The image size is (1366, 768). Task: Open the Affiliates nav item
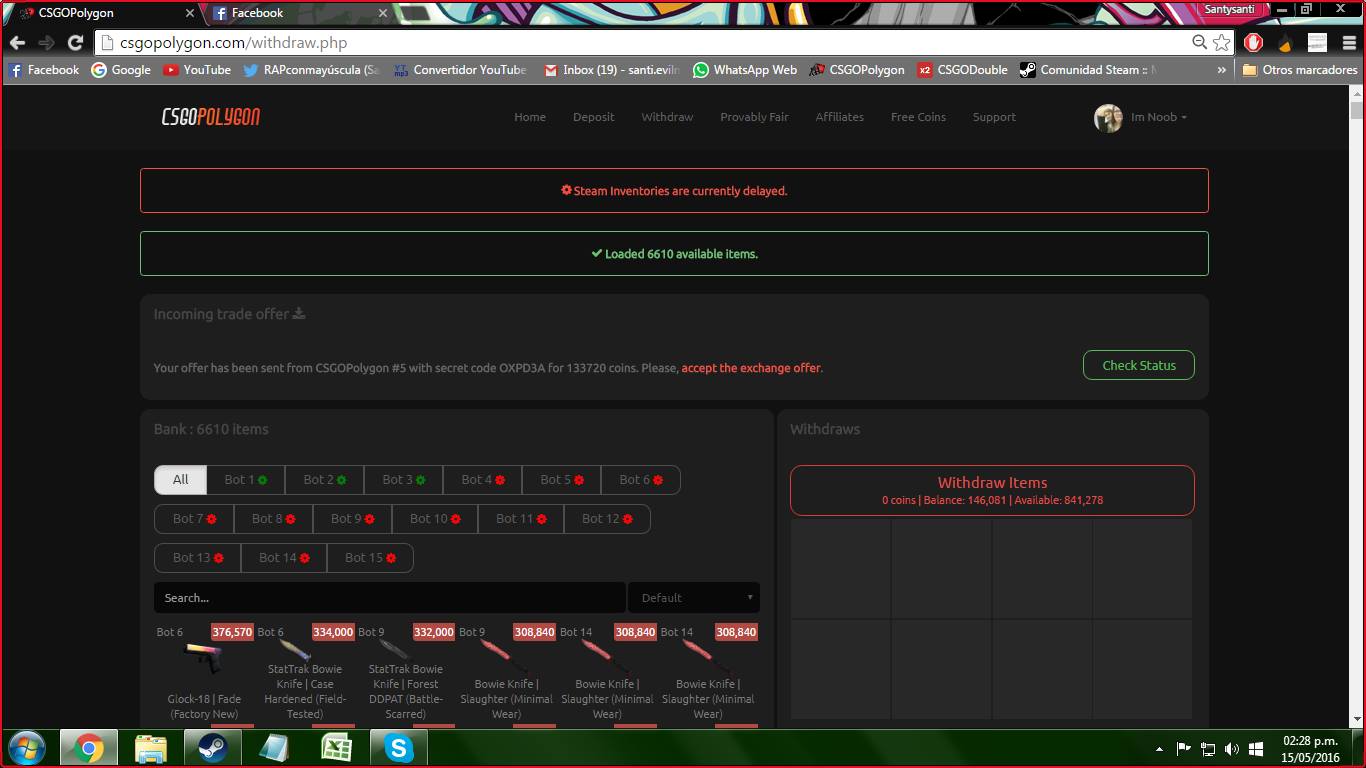(840, 117)
